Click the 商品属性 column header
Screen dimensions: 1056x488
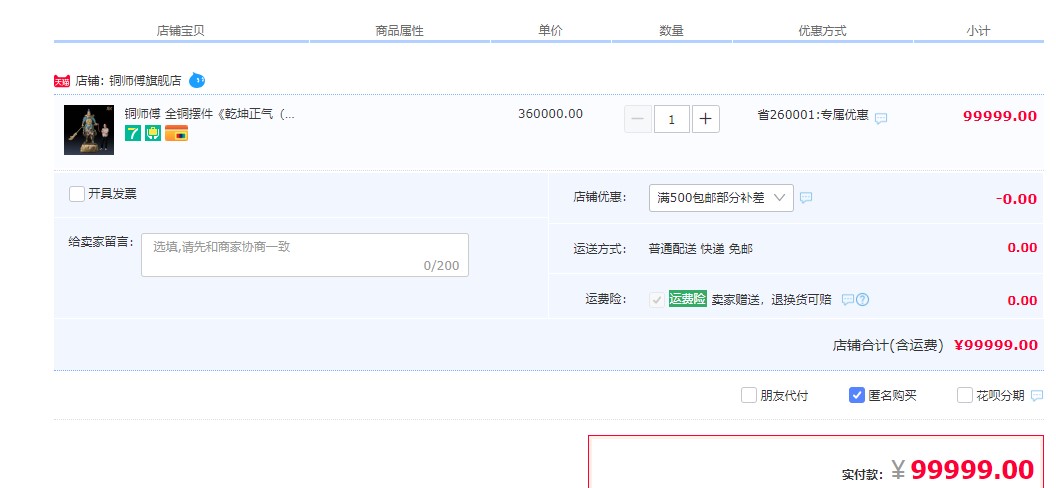(399, 31)
